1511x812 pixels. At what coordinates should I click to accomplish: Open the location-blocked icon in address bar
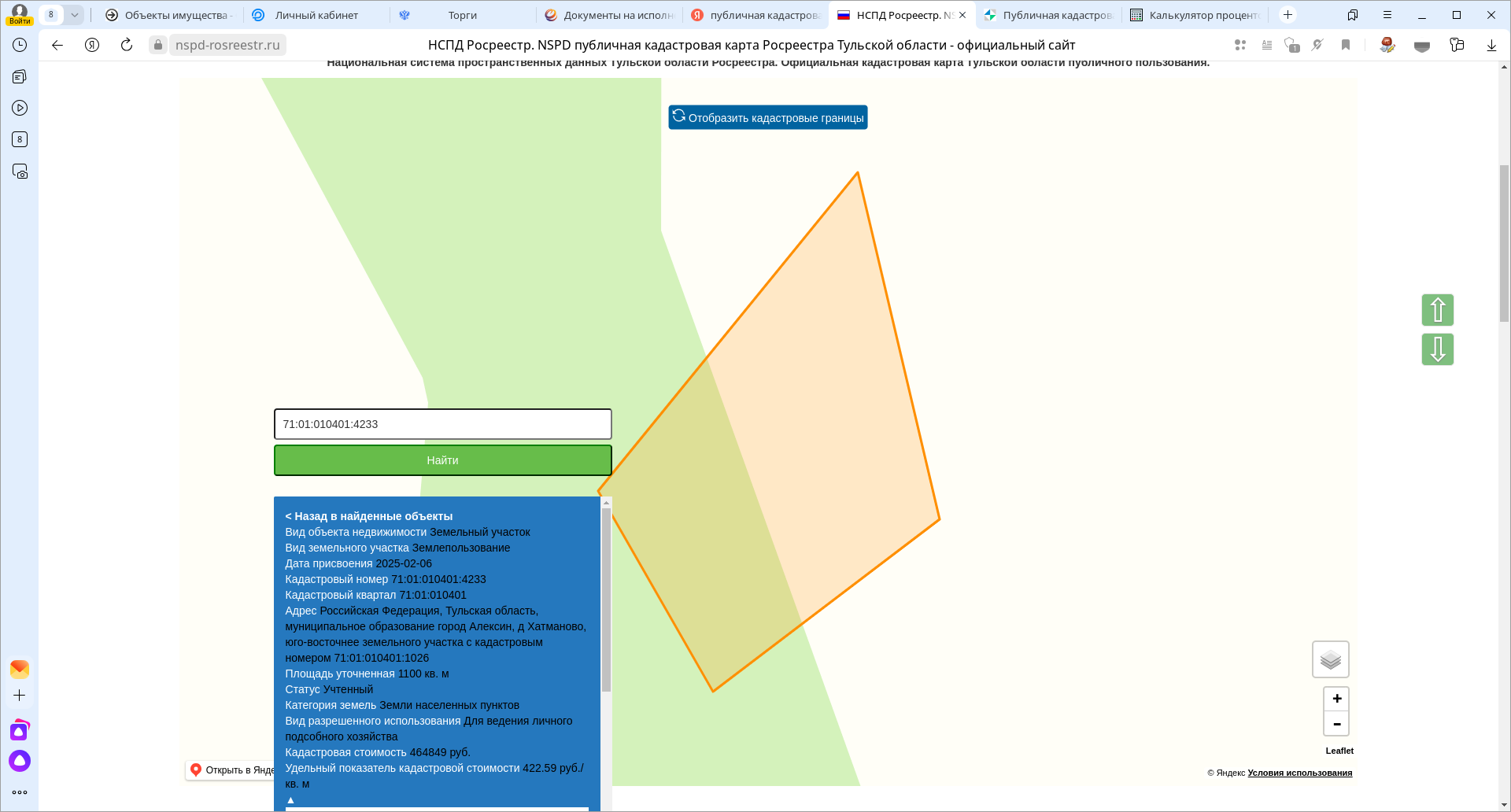click(x=1318, y=45)
